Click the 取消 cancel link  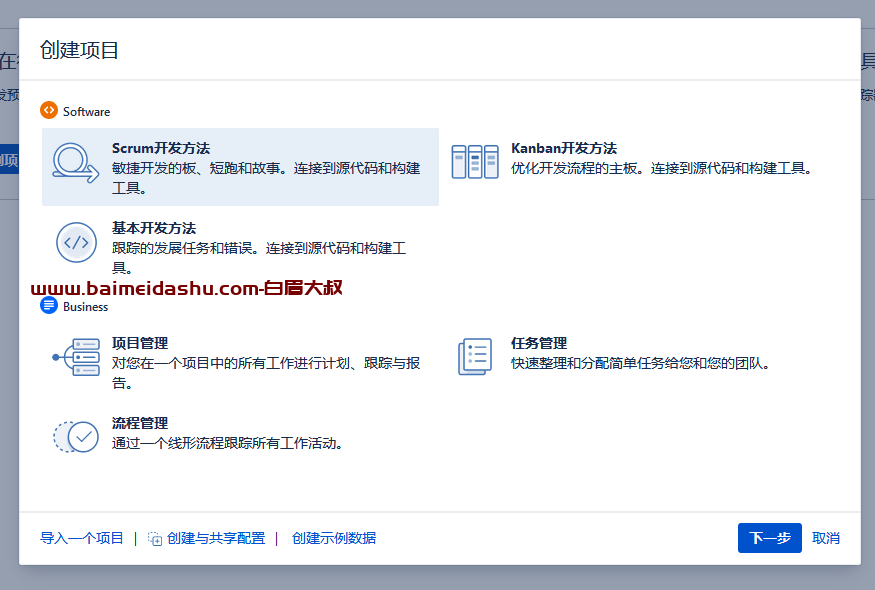click(826, 538)
